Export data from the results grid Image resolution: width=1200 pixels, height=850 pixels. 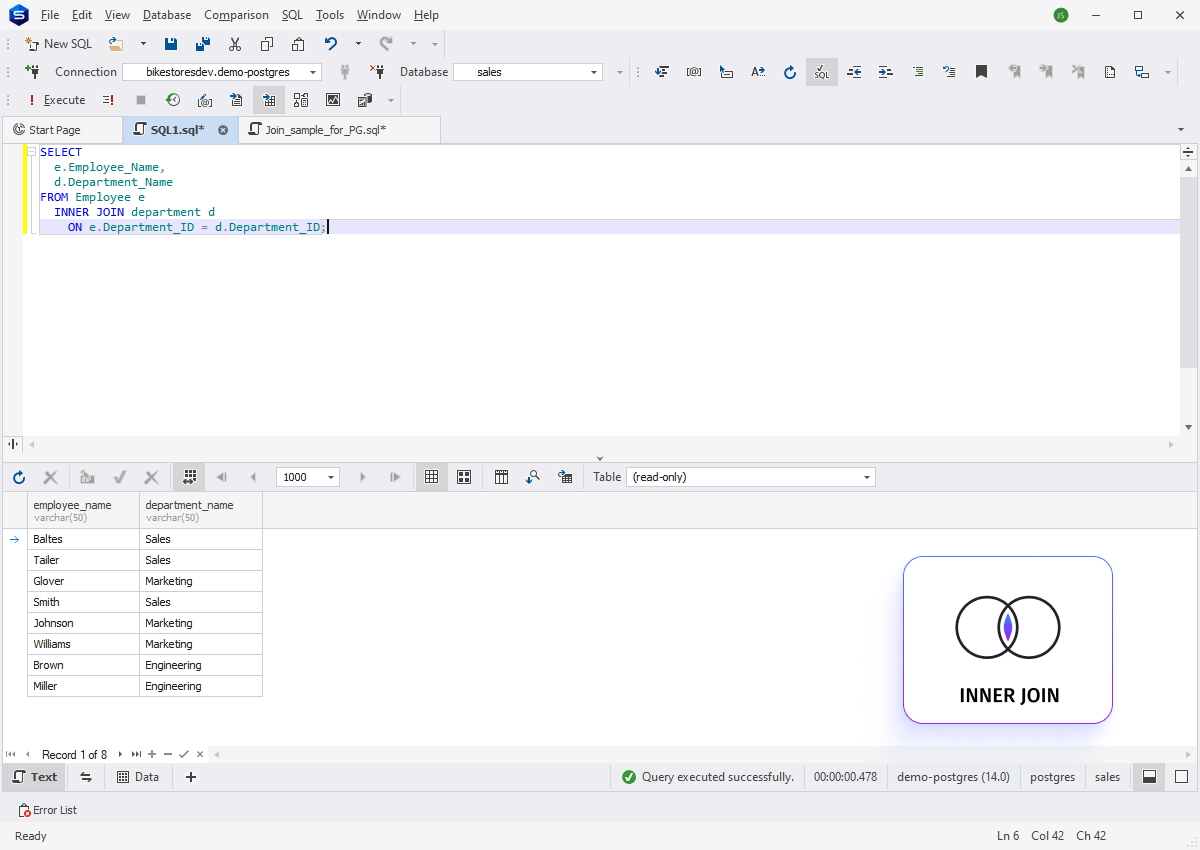565,477
